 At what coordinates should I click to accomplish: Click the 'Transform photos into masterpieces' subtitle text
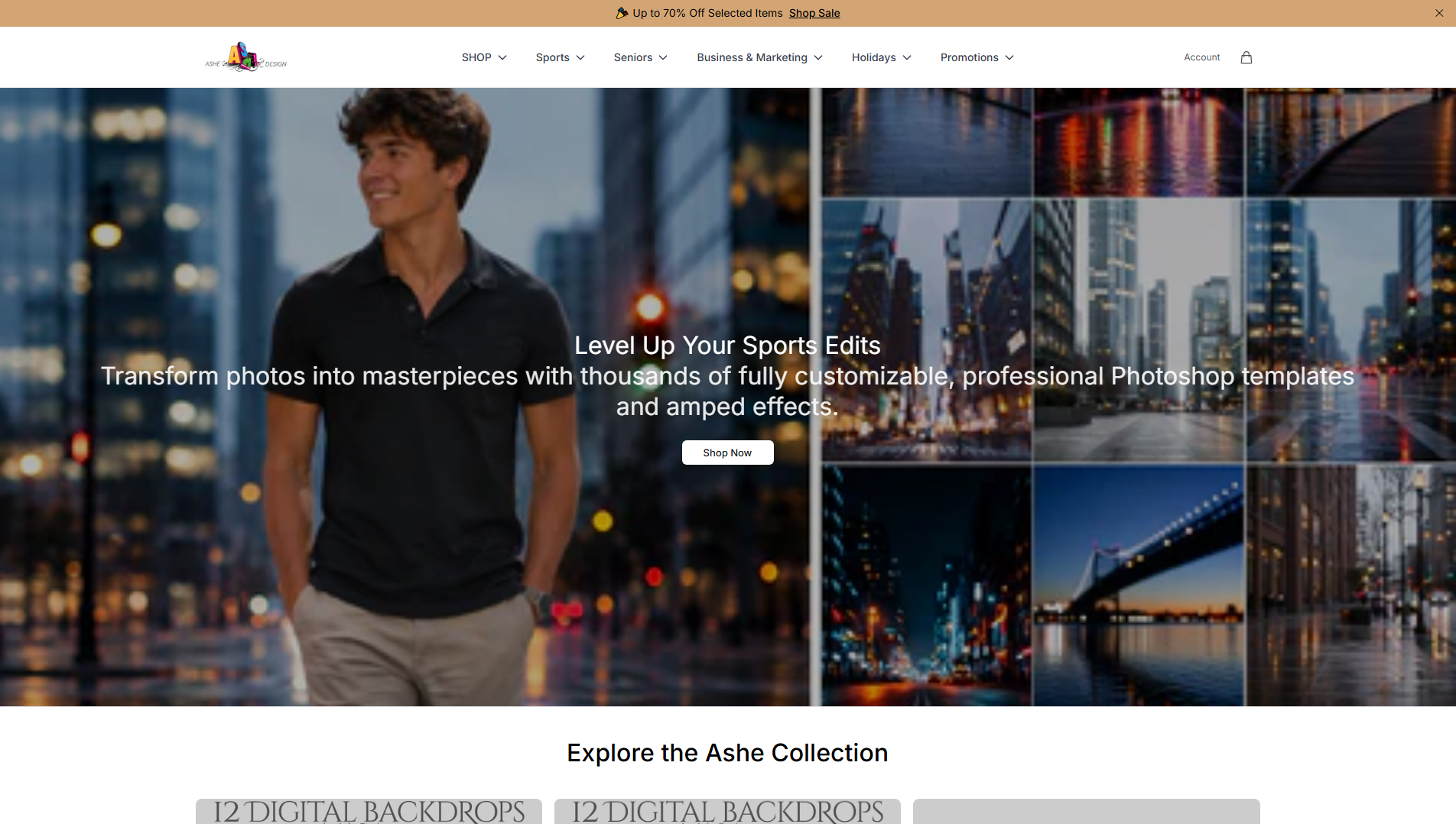[728, 391]
